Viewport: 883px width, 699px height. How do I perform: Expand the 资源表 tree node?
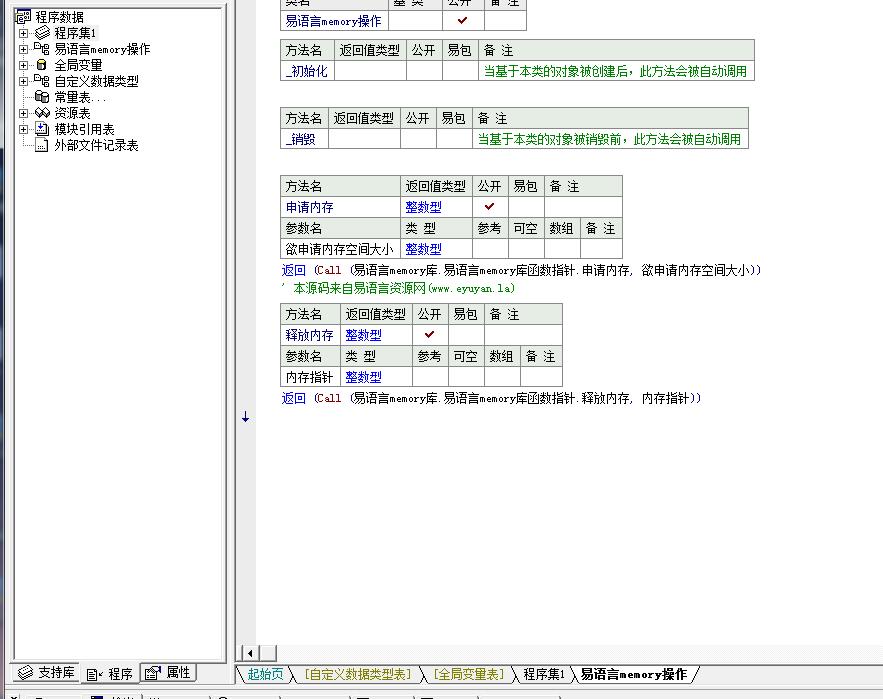point(23,113)
